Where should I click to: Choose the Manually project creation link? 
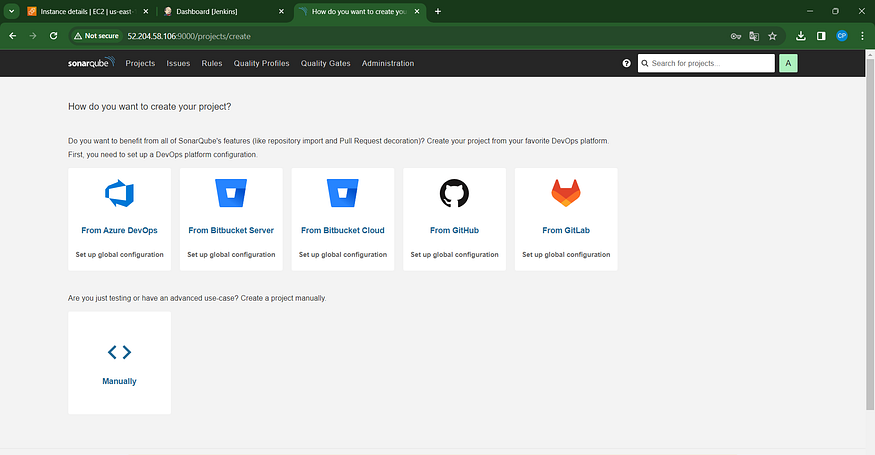119,381
